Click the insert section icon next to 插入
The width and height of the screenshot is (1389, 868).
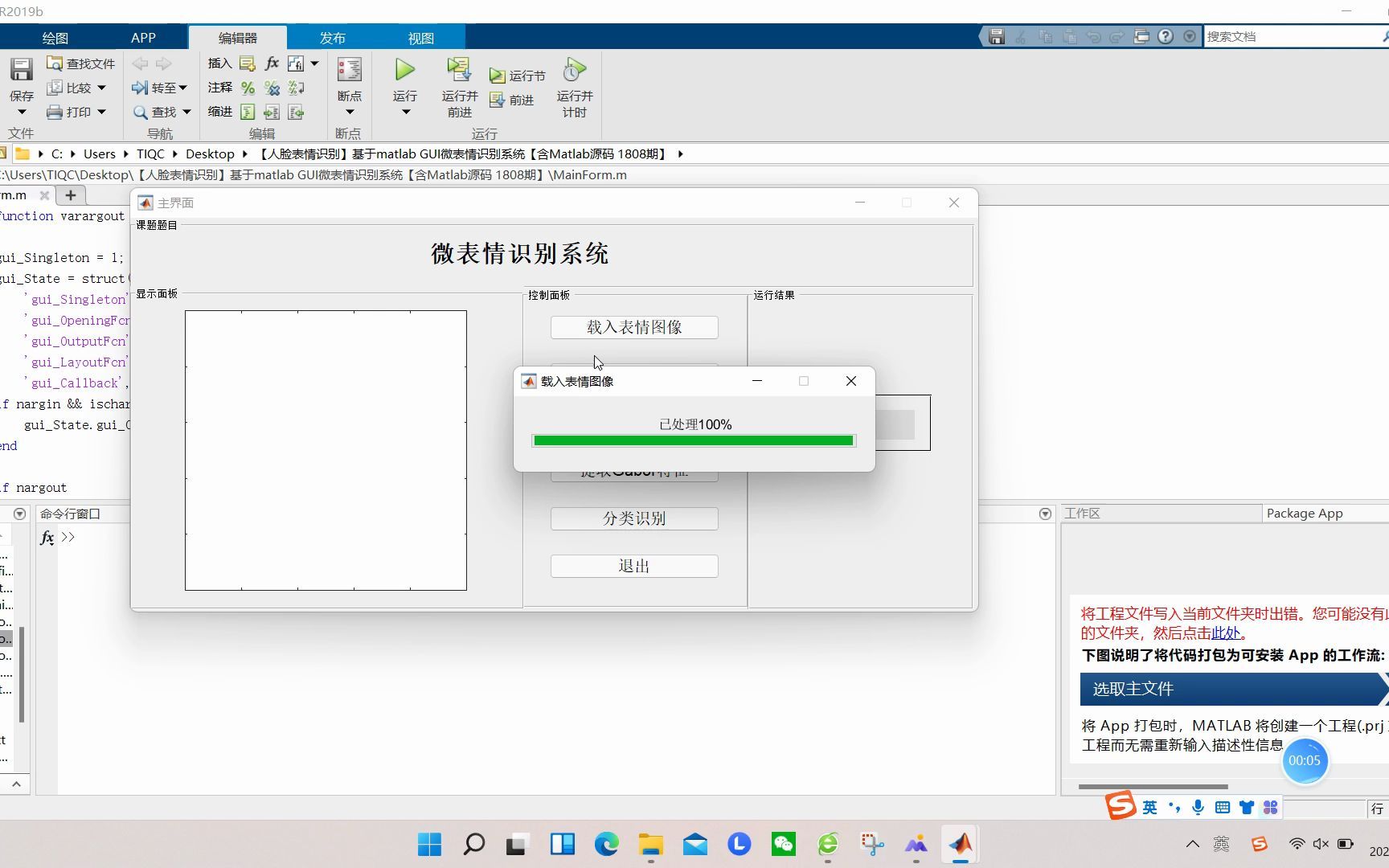pos(248,63)
